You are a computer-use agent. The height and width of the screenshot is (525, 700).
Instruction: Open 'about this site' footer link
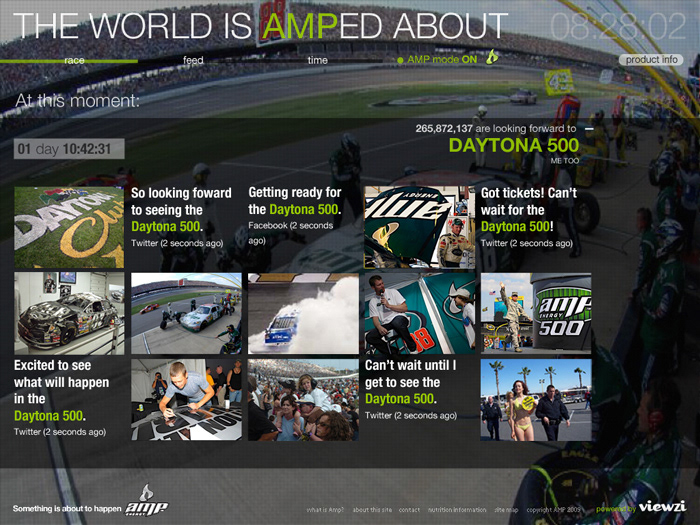pyautogui.click(x=372, y=509)
